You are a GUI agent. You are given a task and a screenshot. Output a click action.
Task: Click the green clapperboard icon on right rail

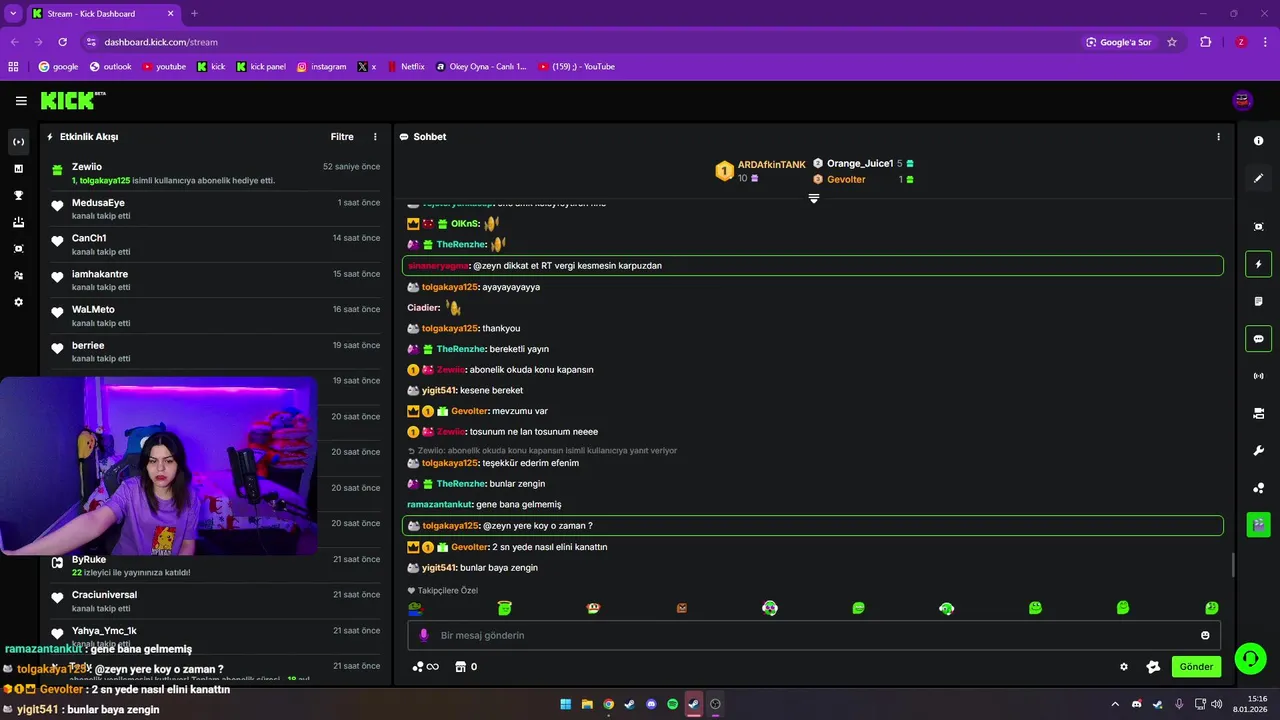click(x=1258, y=524)
